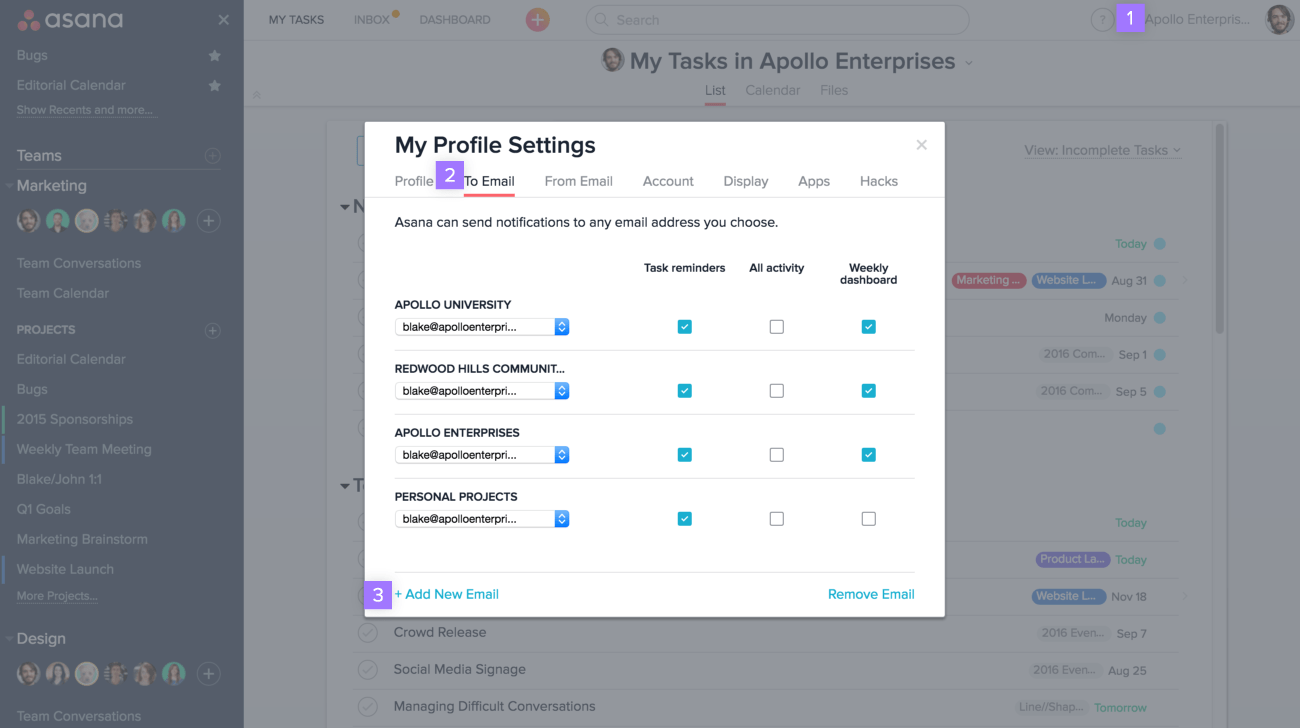Screen dimensions: 1300x728
Task: Select the To Email tab
Action: [489, 181]
